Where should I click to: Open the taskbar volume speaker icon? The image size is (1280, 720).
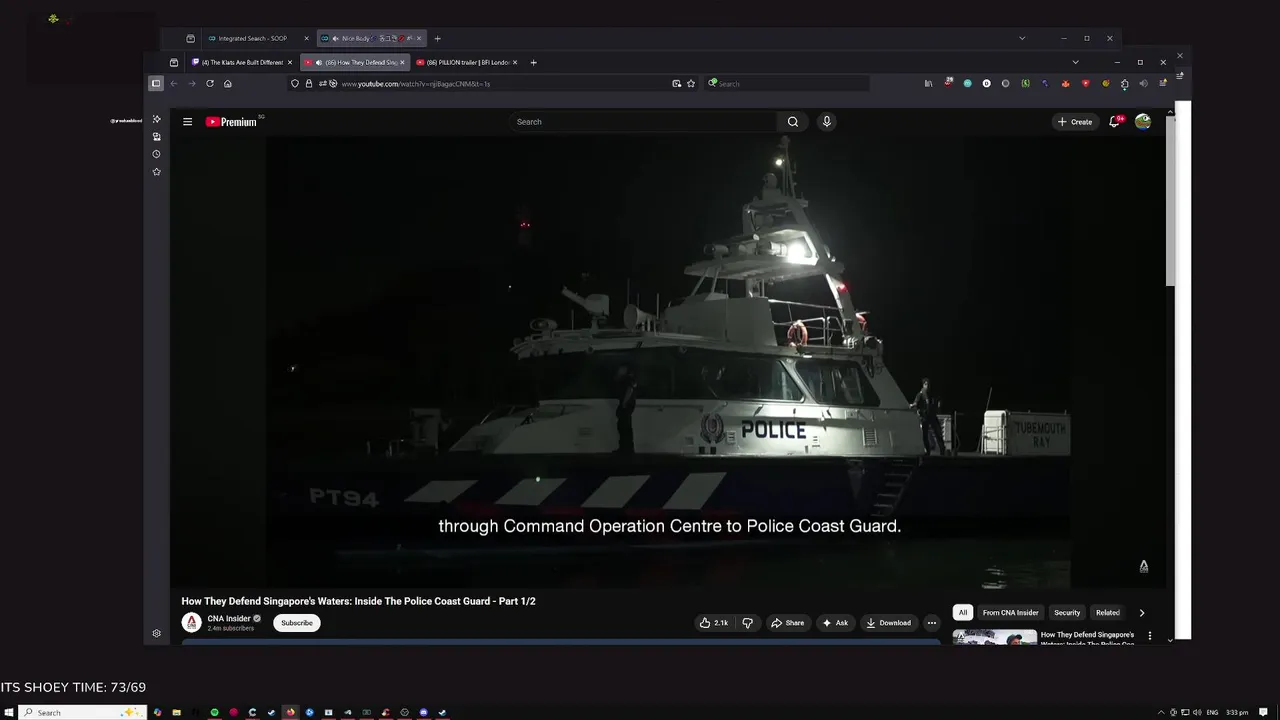[1197, 712]
